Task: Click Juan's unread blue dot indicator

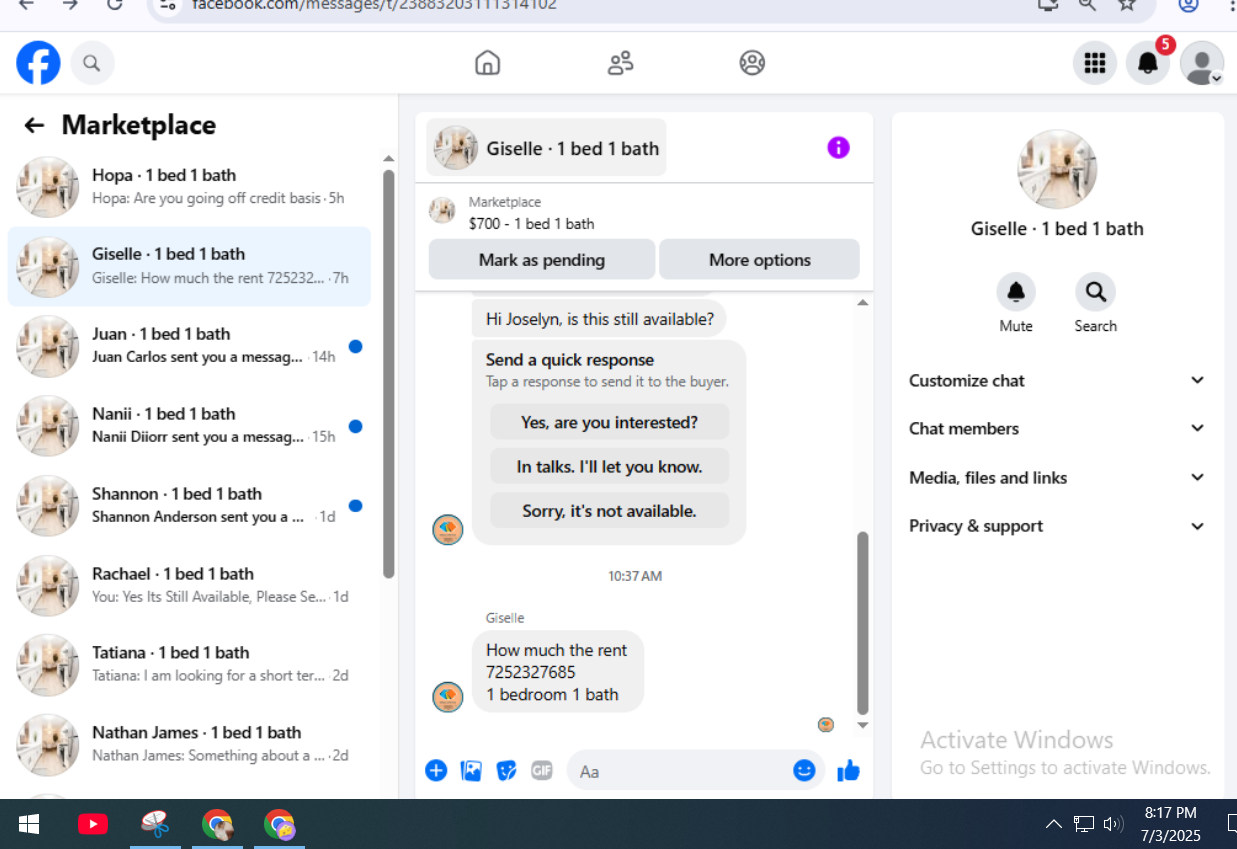Action: (355, 347)
